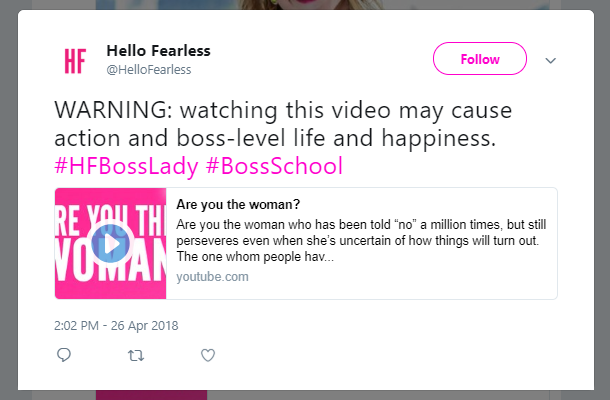Open the HF profile avatar
The image size is (610, 400).
coord(75,61)
